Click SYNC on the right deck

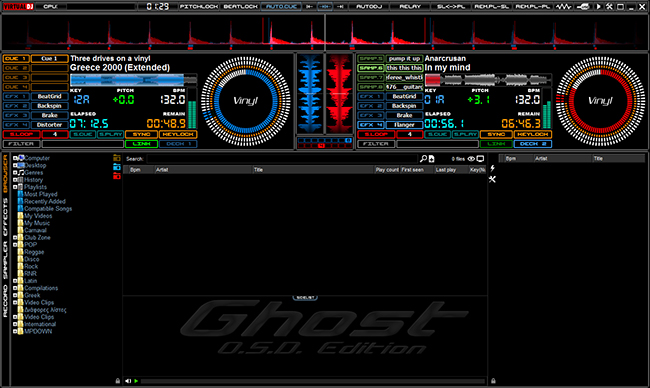pos(496,134)
